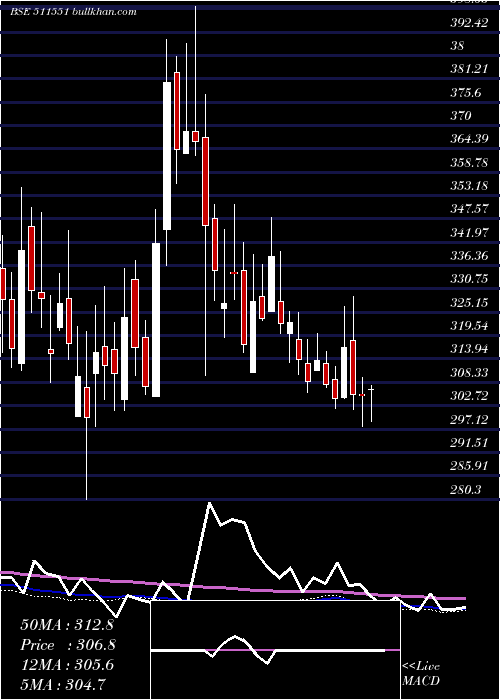Click the 347.57 price label
500x700 pixels.
[x=469, y=208]
